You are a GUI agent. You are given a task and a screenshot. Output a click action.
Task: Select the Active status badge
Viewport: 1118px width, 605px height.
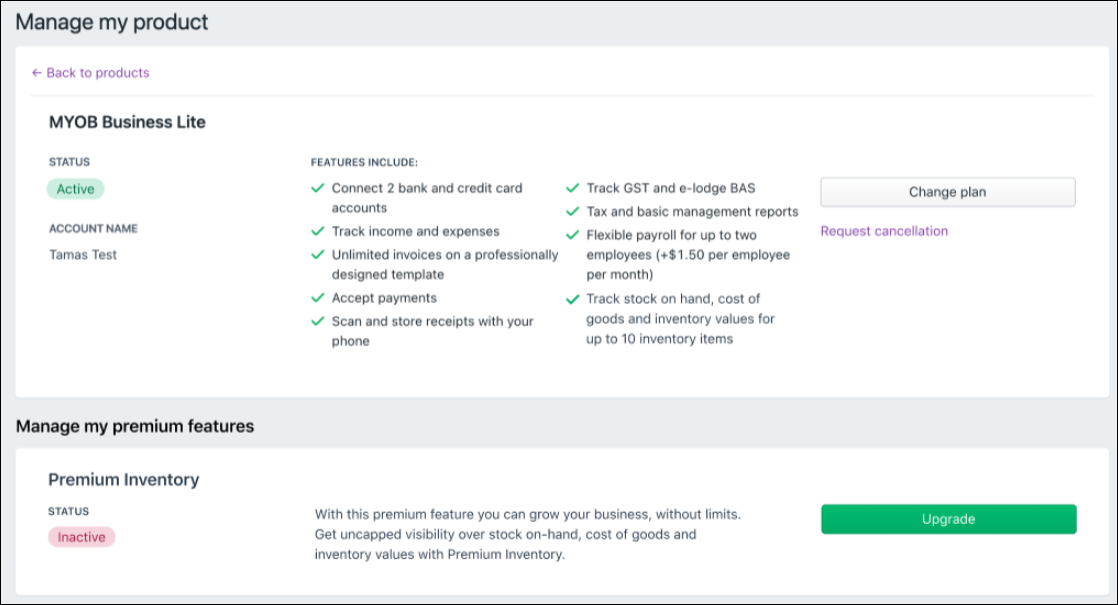click(x=75, y=188)
